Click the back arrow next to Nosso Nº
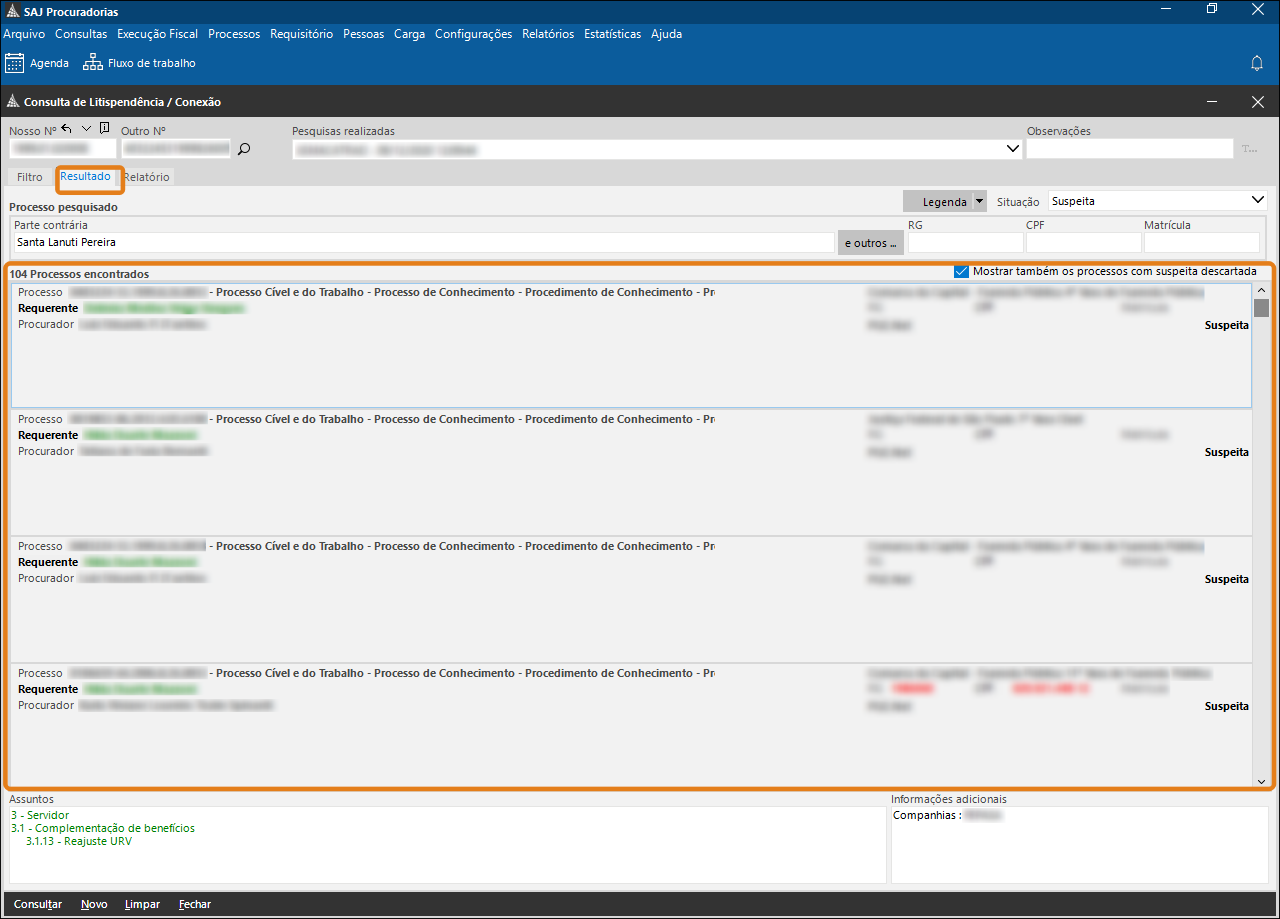Viewport: 1280px width, 919px height. coord(67,129)
